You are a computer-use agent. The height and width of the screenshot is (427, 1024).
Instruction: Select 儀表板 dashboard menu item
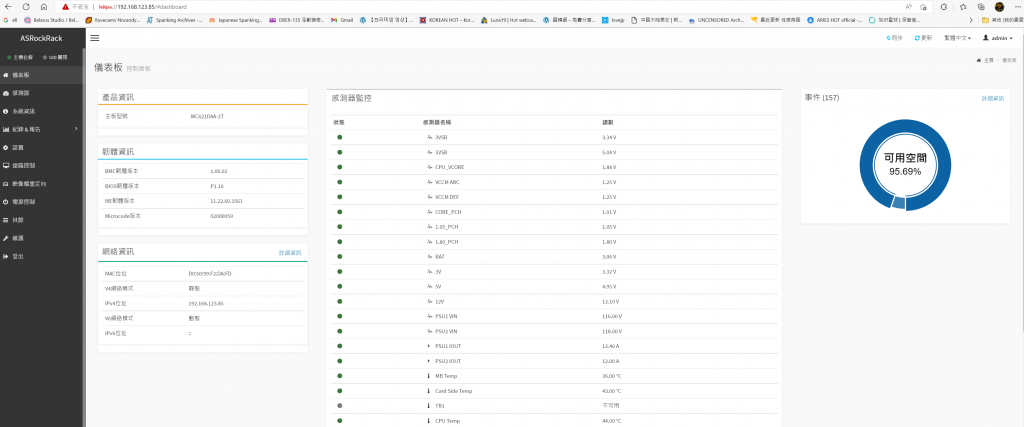pos(20,74)
